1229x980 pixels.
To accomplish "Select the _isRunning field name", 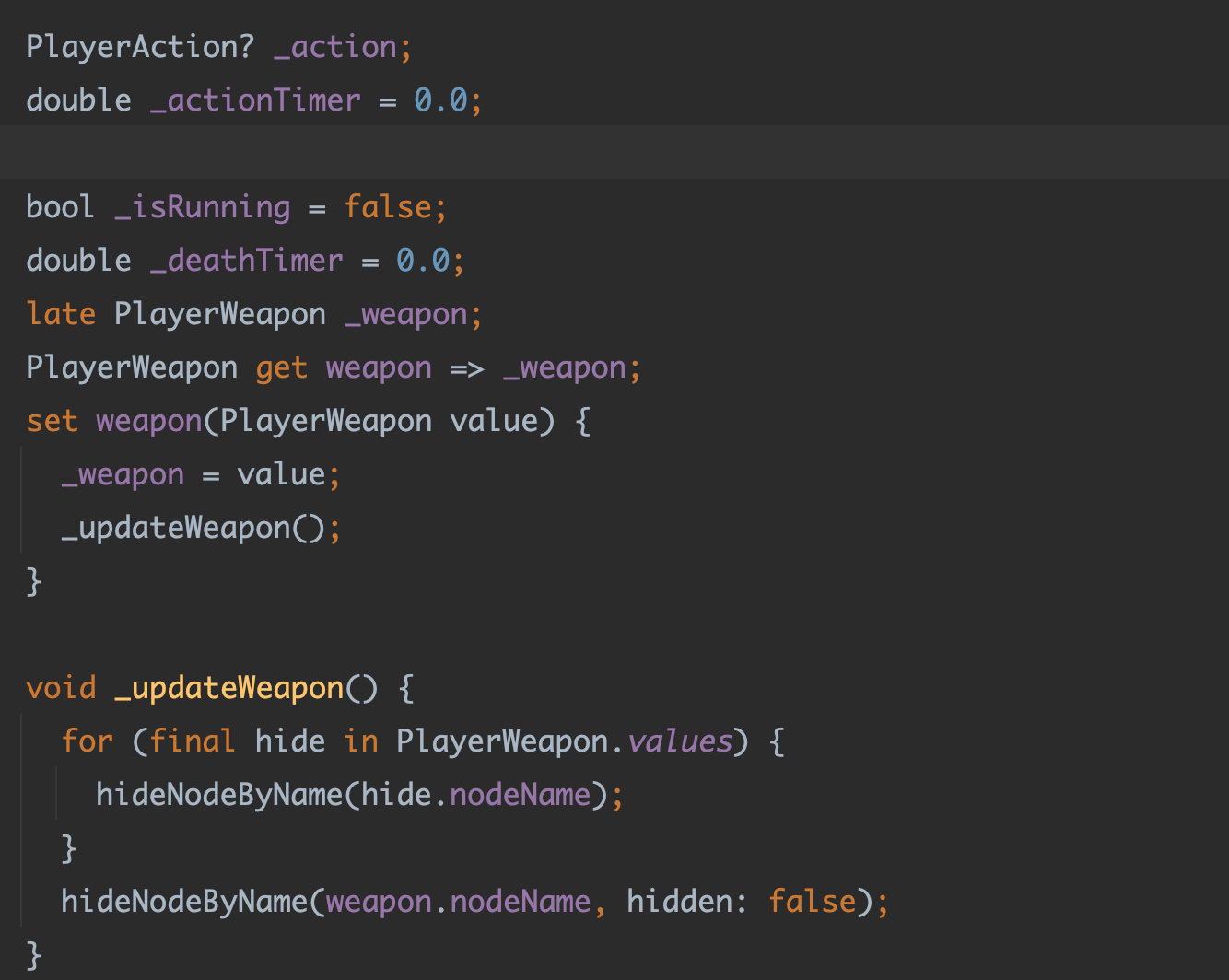I will [x=202, y=207].
